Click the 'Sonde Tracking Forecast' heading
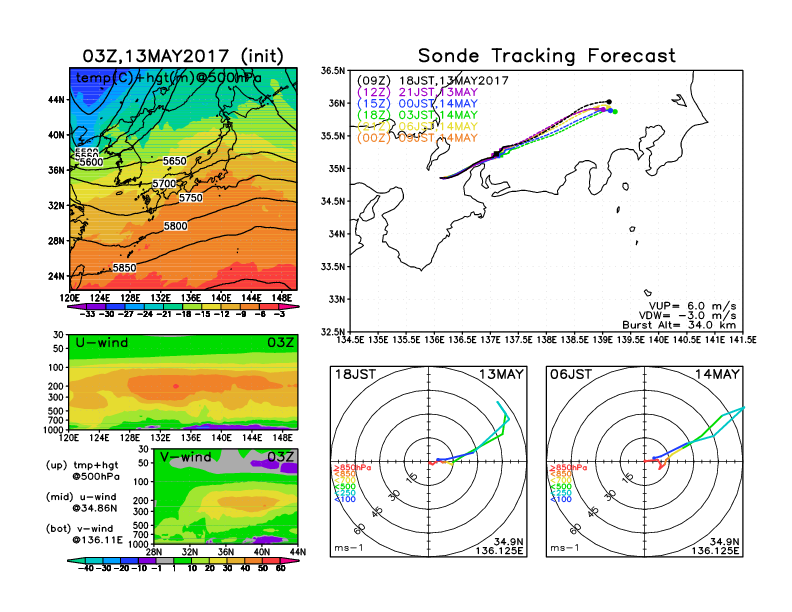Image resolution: width=792 pixels, height=612 pixels. [x=547, y=56]
